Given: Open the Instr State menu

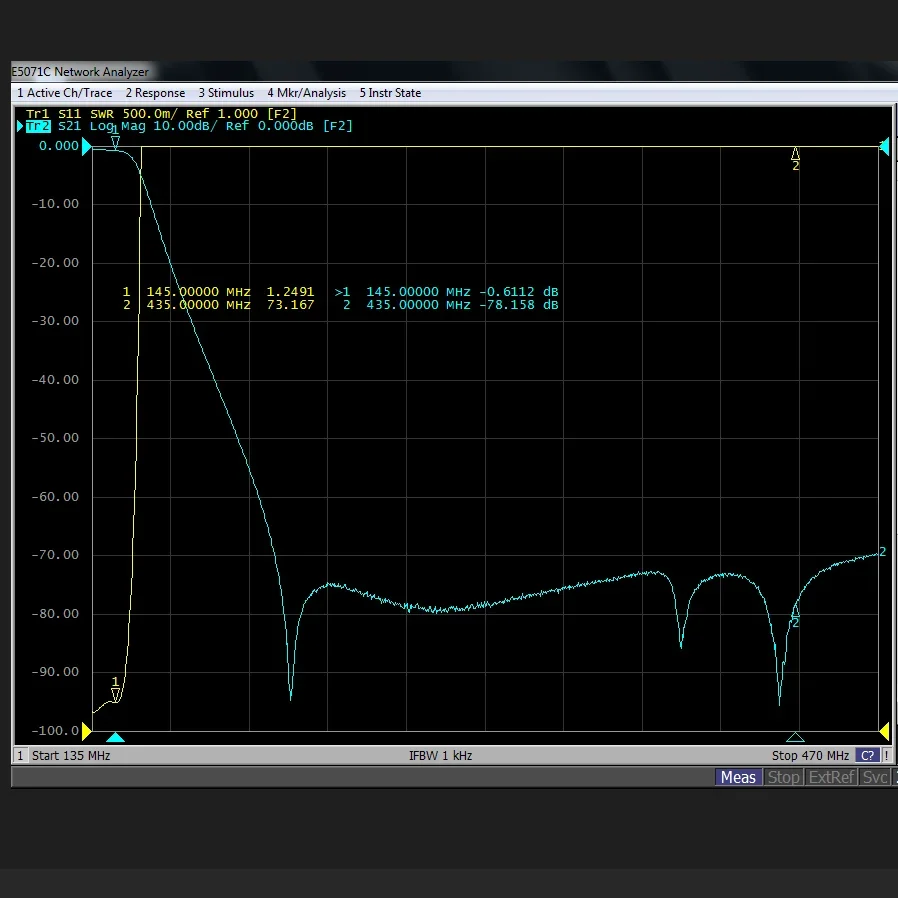Looking at the screenshot, I should pos(390,93).
